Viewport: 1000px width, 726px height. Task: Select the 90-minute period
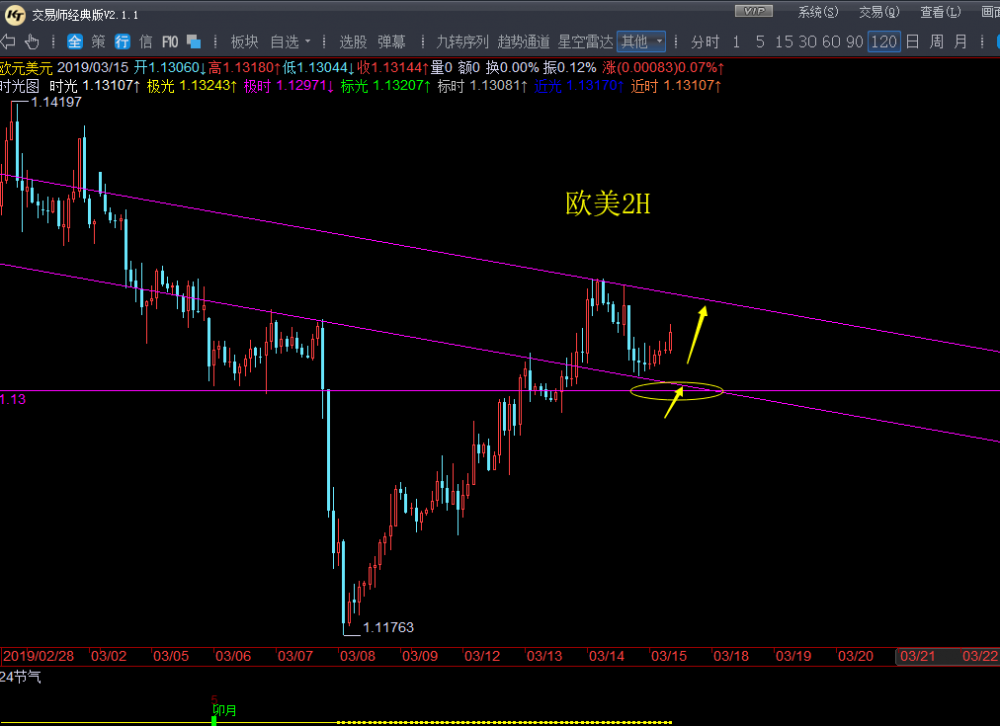coord(855,42)
